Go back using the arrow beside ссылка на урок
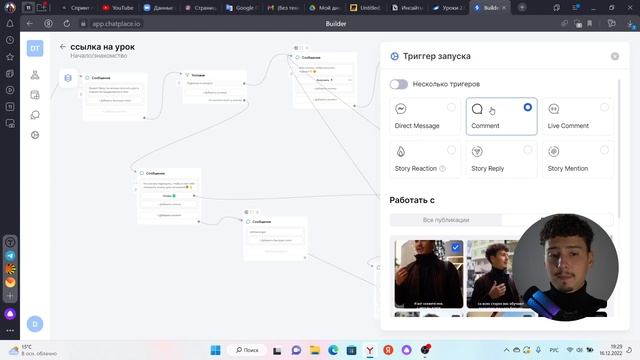The image size is (640, 360). tap(62, 47)
